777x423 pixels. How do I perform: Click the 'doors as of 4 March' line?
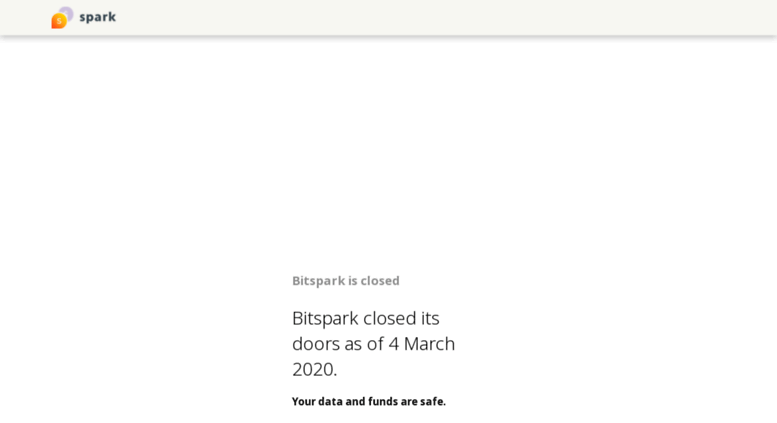click(373, 344)
